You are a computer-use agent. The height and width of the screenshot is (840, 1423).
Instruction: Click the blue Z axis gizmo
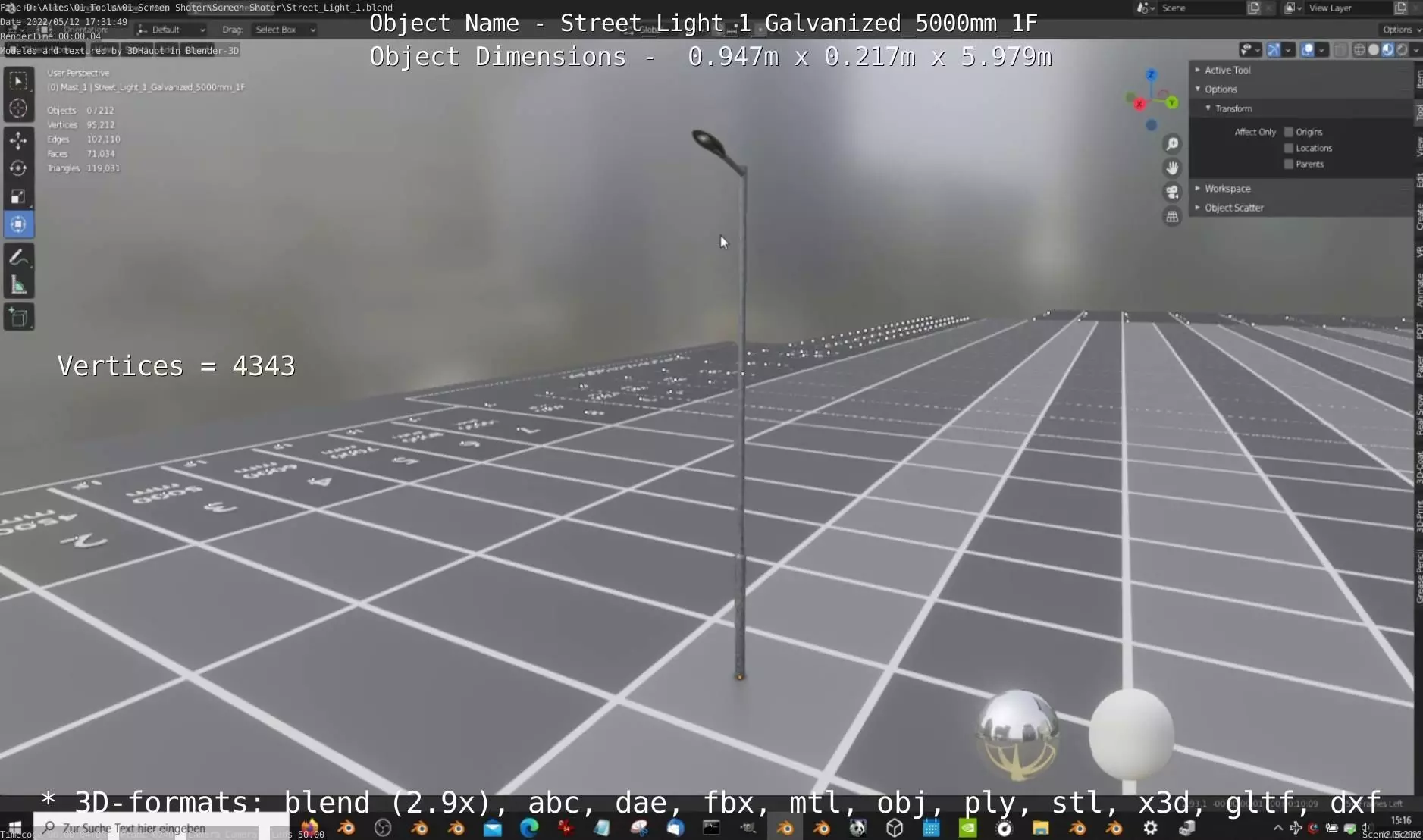[1151, 74]
